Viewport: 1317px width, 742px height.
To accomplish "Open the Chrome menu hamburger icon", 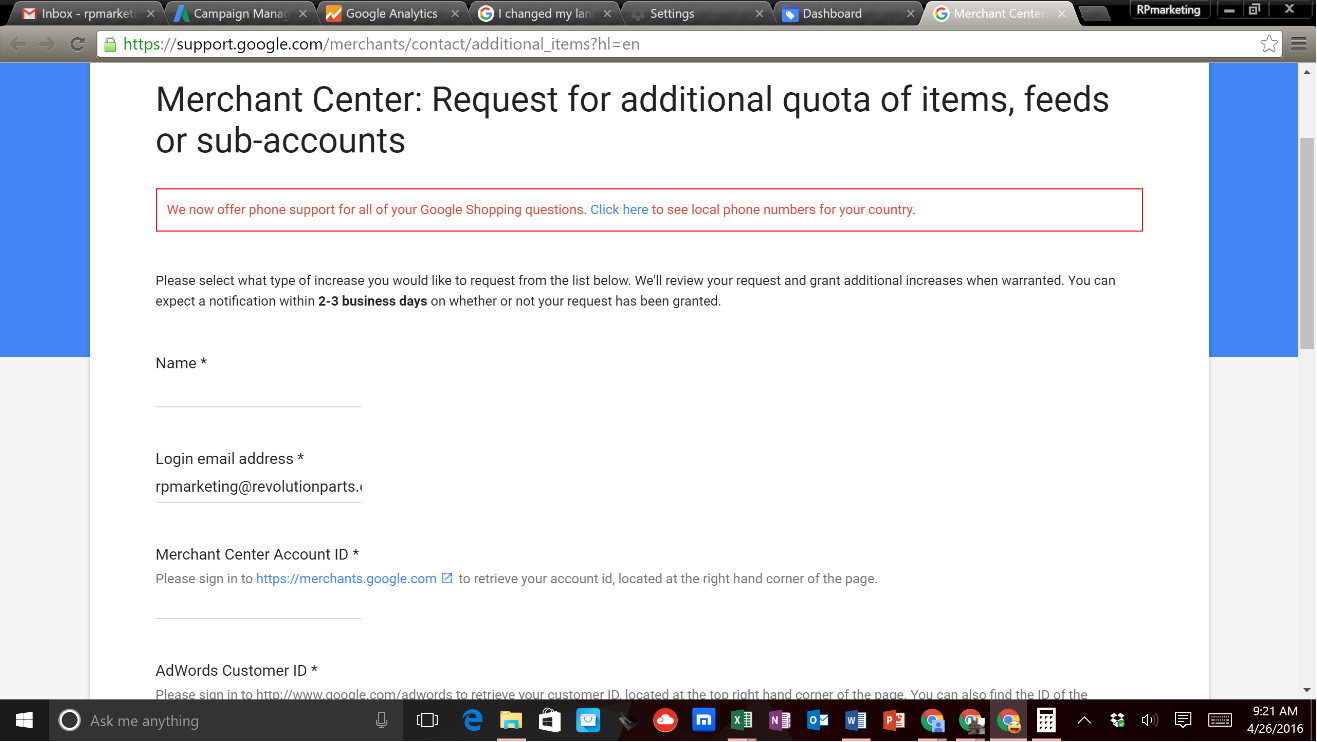I will point(1299,44).
